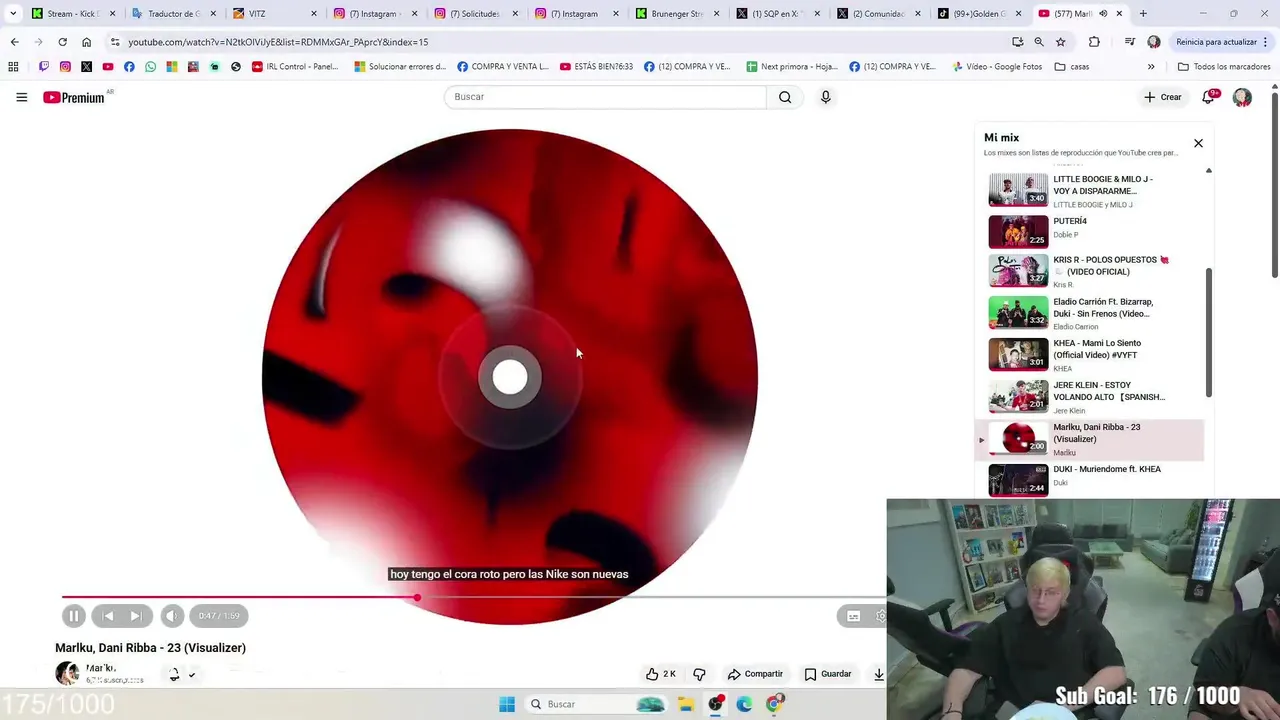Screen dimensions: 1280x720
Task: Click the YouTube search magnifier button
Action: point(785,97)
